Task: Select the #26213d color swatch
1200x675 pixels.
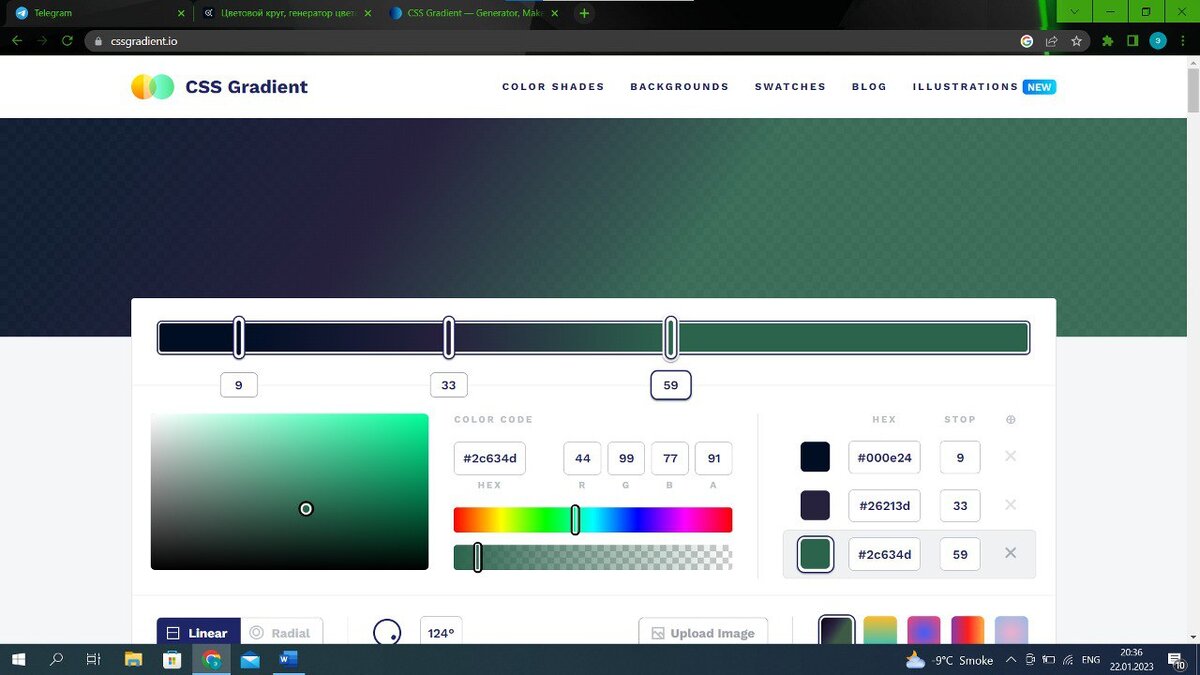Action: click(x=815, y=505)
